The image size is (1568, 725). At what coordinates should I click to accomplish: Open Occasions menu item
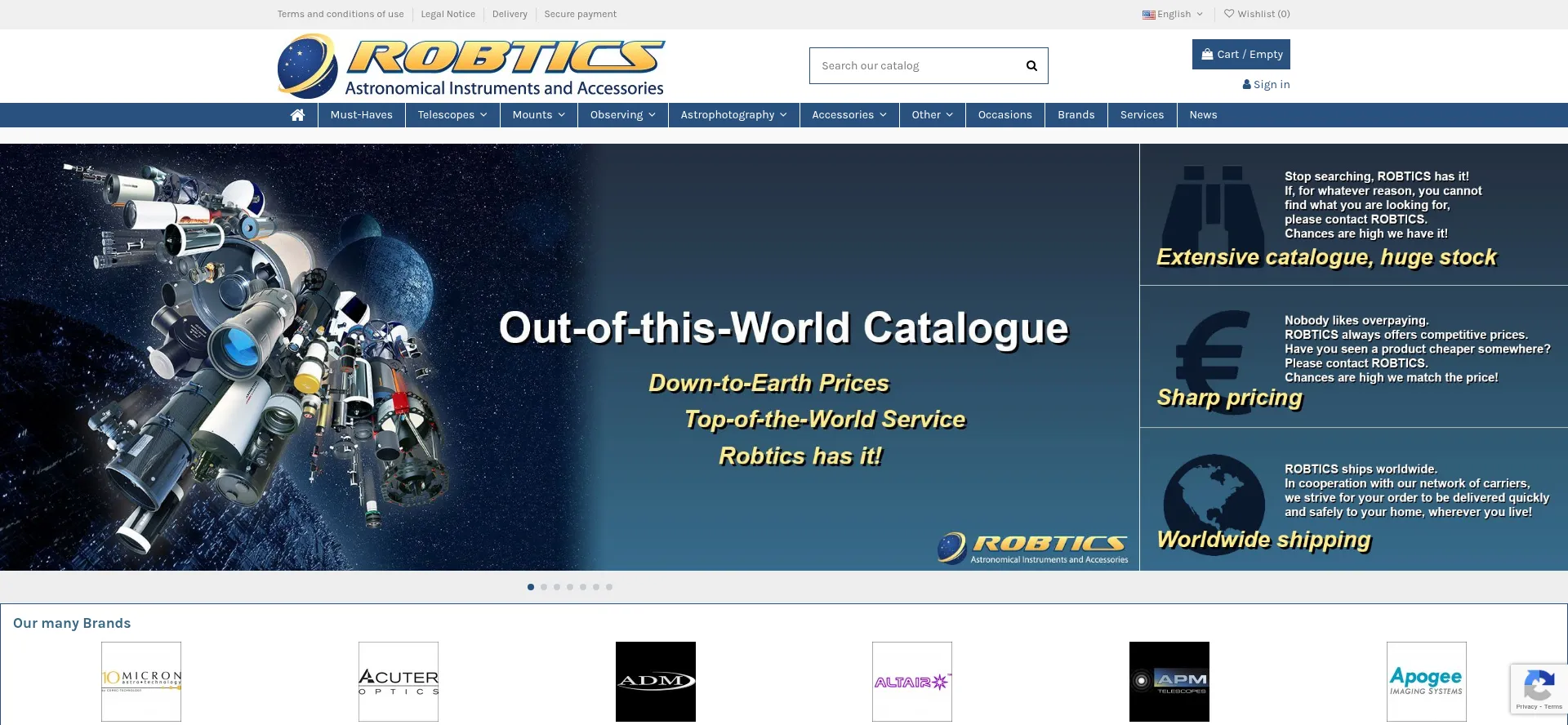coord(1005,115)
